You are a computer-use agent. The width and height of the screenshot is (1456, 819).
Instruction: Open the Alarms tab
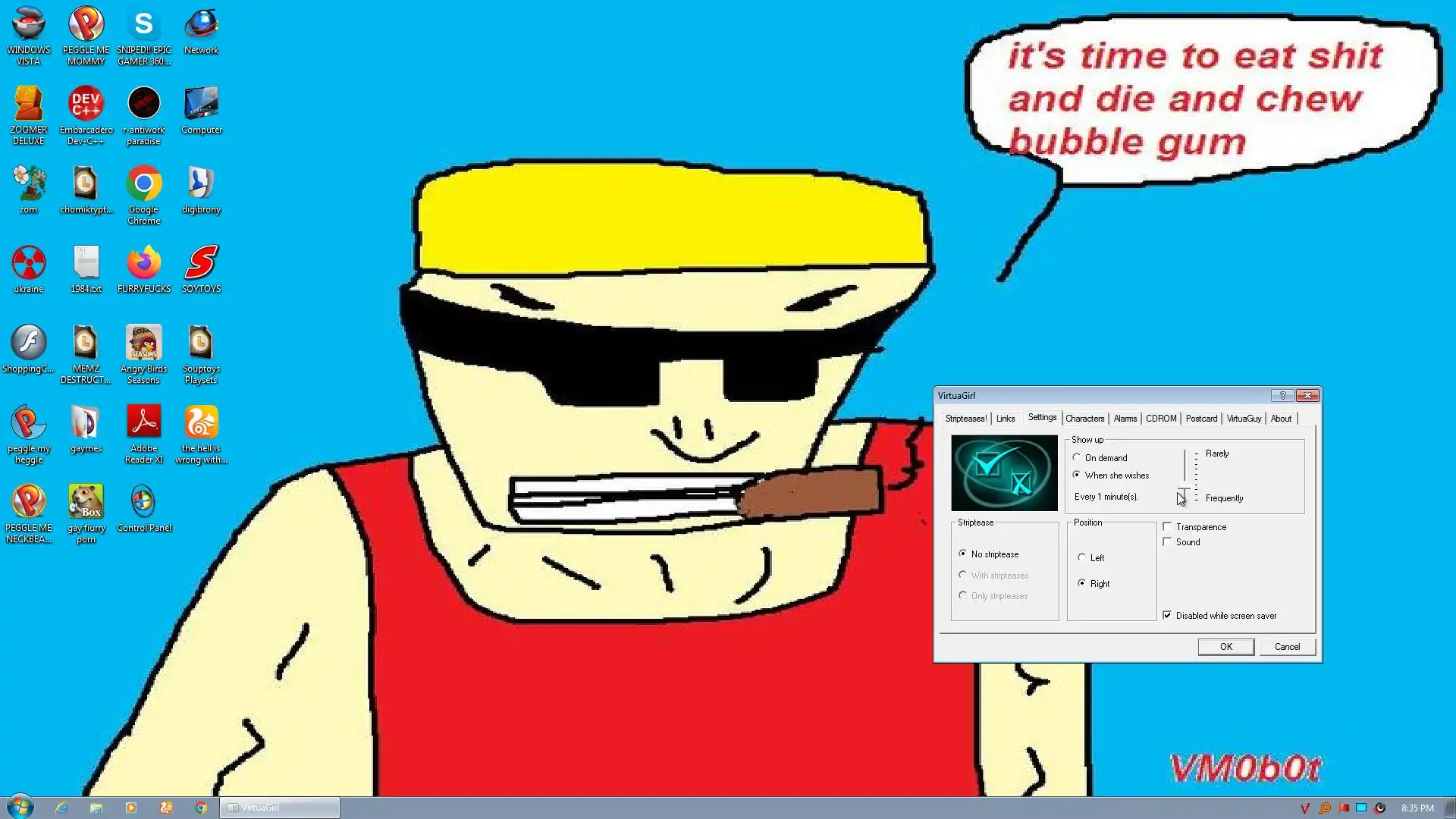pyautogui.click(x=1125, y=419)
